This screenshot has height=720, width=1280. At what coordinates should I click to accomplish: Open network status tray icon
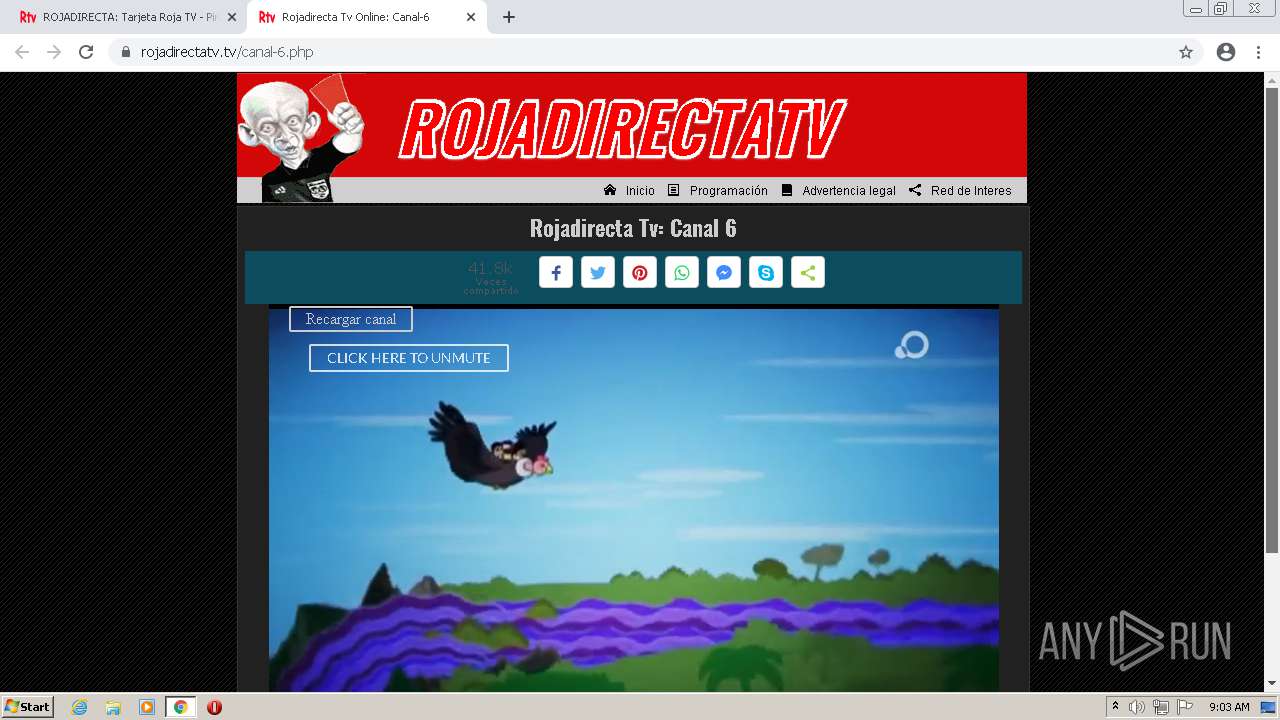tap(1161, 707)
